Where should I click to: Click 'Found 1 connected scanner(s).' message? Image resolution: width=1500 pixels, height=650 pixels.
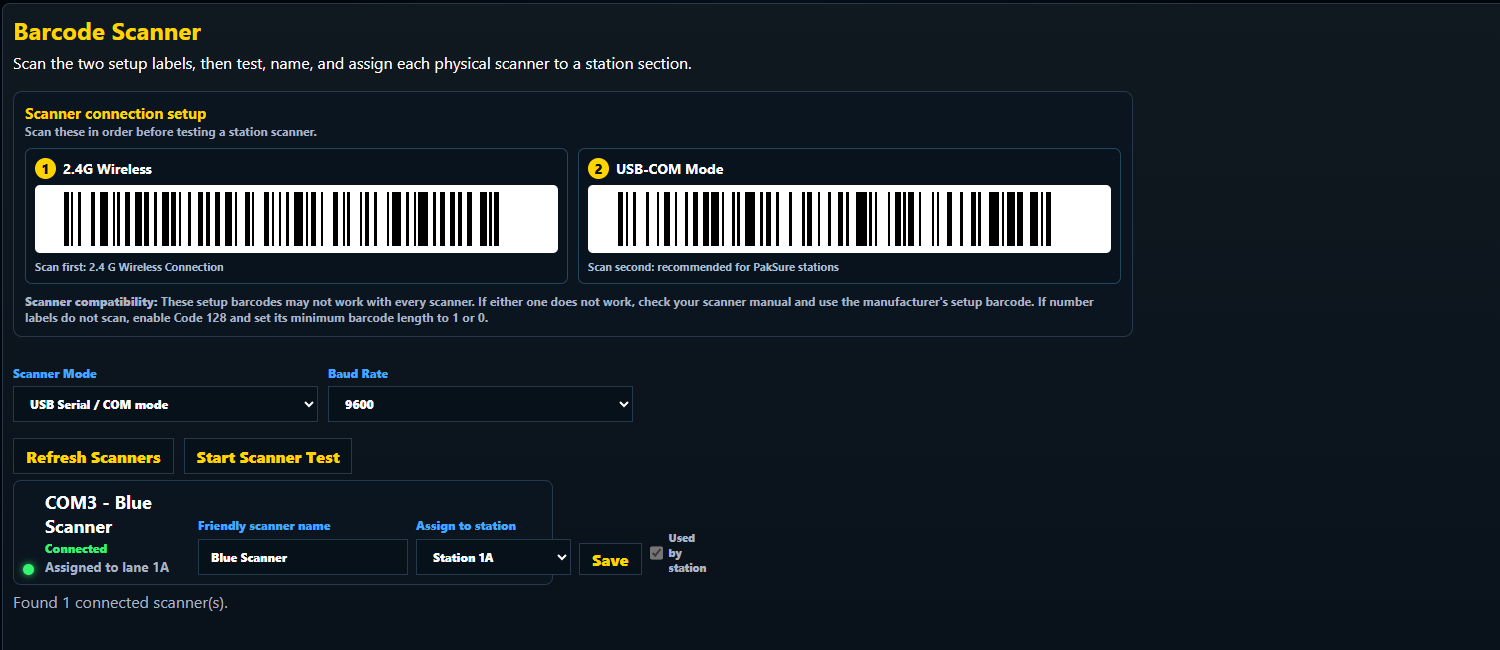tap(120, 603)
